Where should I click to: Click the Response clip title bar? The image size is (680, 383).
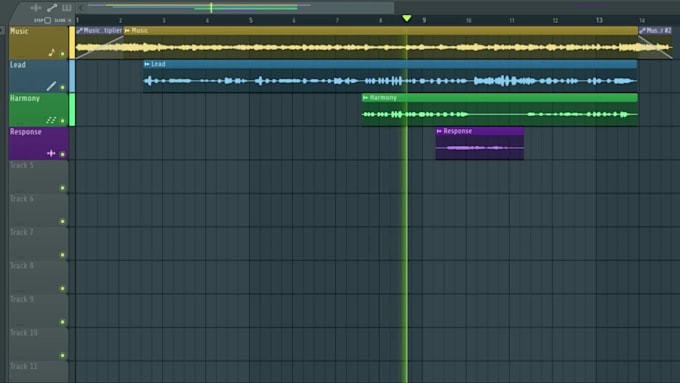(x=480, y=131)
